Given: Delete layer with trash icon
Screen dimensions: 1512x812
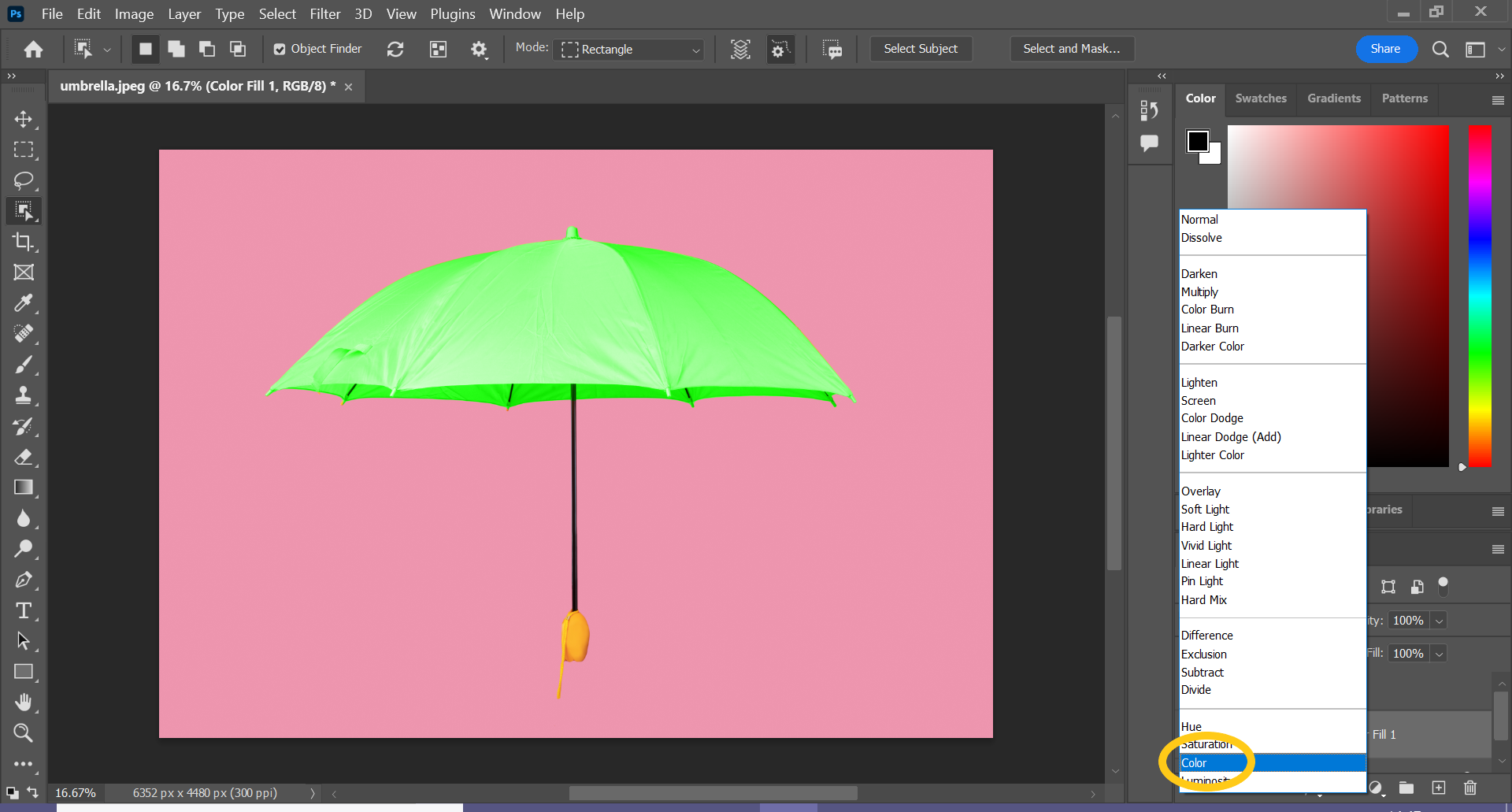Looking at the screenshot, I should pos(1469,788).
